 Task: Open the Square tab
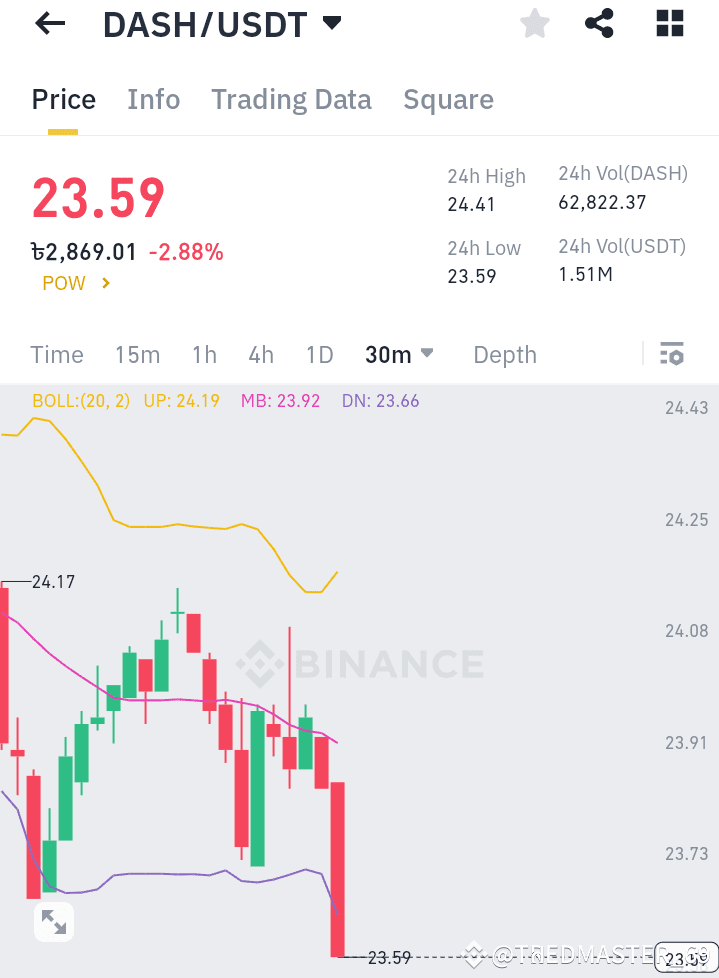(448, 99)
